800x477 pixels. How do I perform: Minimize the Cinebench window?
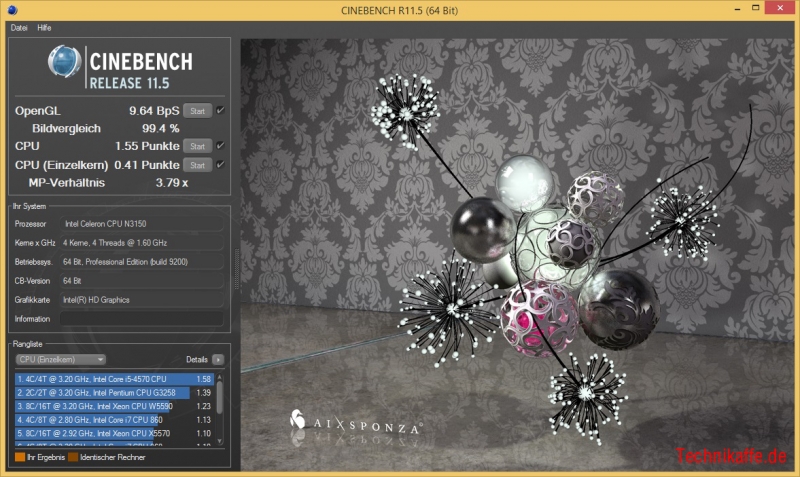tap(737, 9)
